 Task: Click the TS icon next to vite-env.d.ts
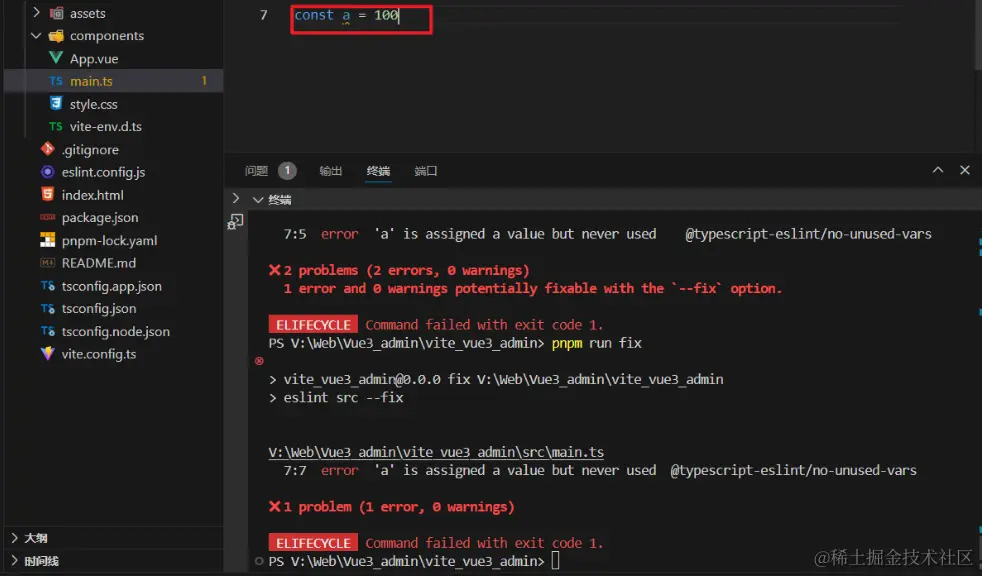[x=56, y=126]
